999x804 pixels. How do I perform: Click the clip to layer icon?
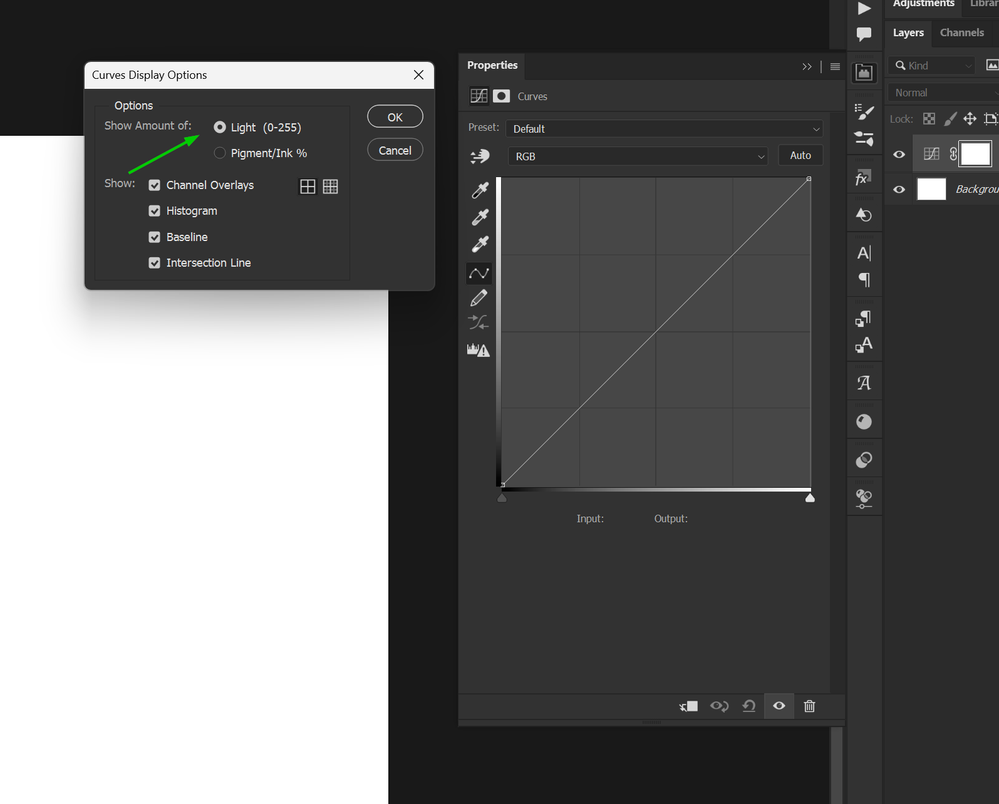(x=689, y=706)
